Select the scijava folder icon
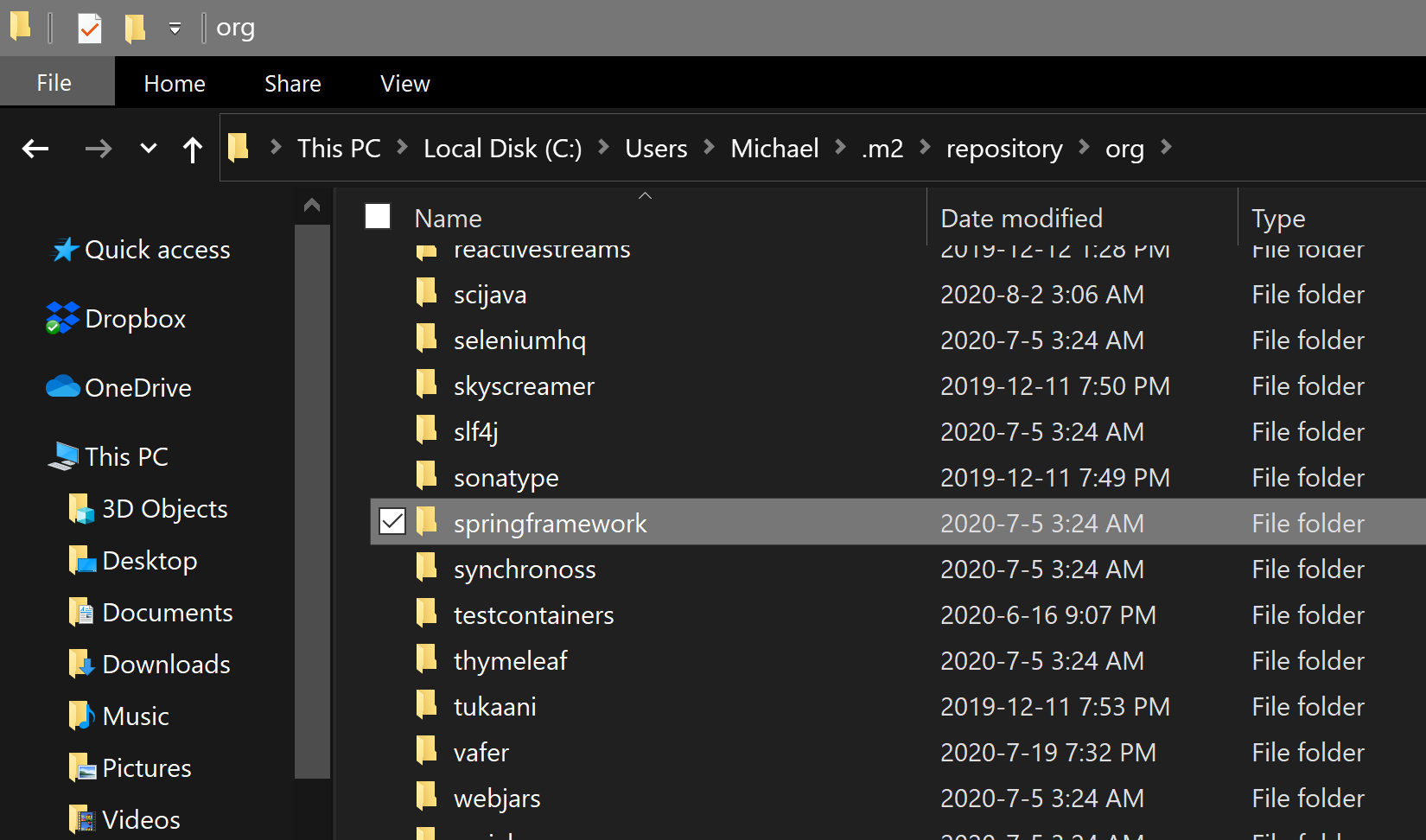This screenshot has width=1426, height=840. (427, 292)
